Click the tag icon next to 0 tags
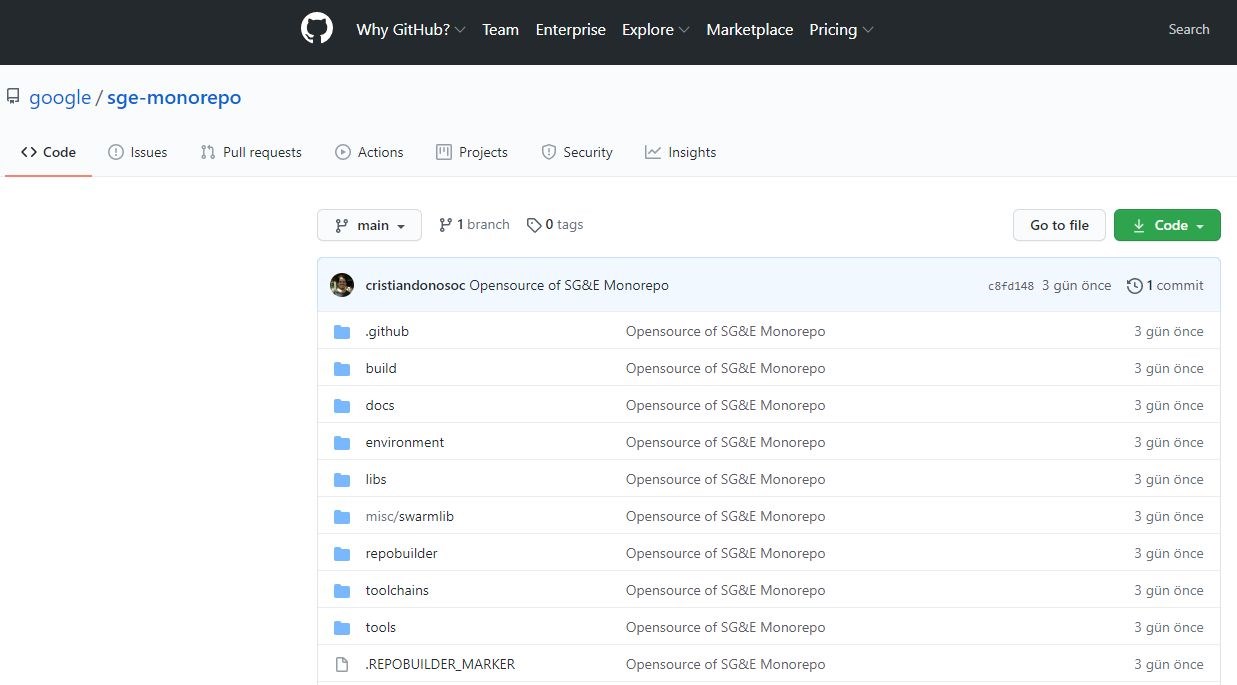Screen dimensions: 1237x685 point(534,225)
